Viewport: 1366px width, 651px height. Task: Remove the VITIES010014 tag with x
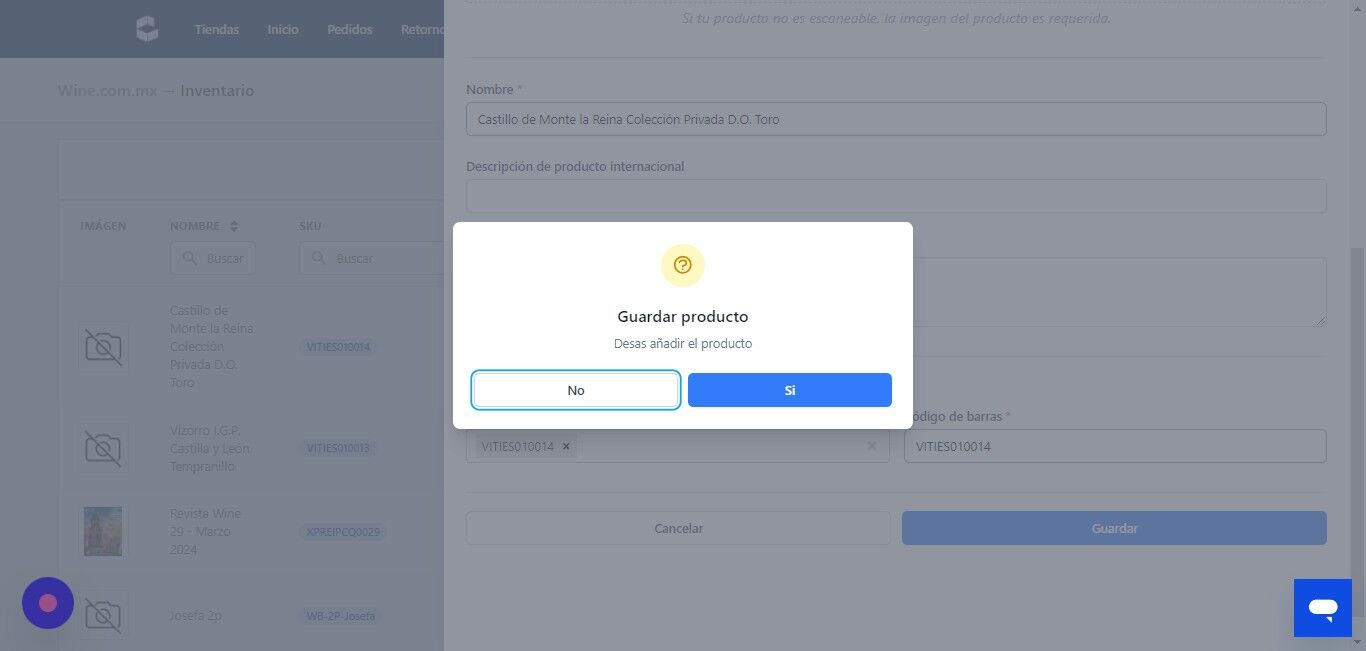click(x=566, y=447)
